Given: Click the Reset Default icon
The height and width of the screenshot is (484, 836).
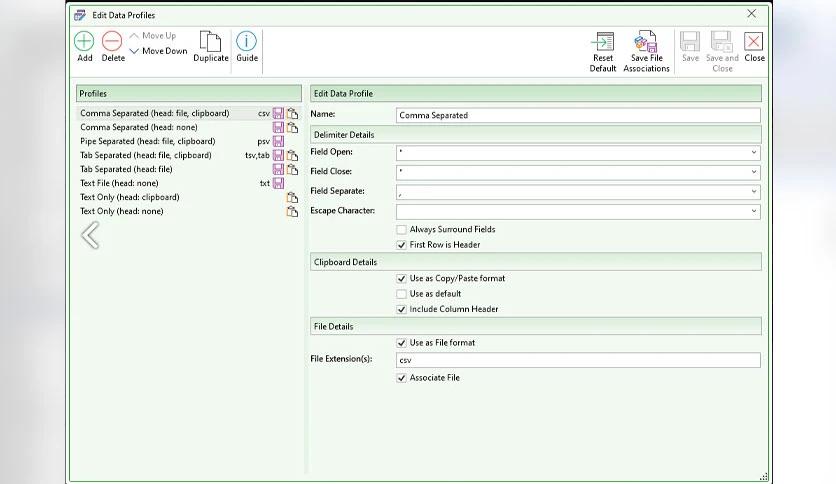Looking at the screenshot, I should (603, 43).
